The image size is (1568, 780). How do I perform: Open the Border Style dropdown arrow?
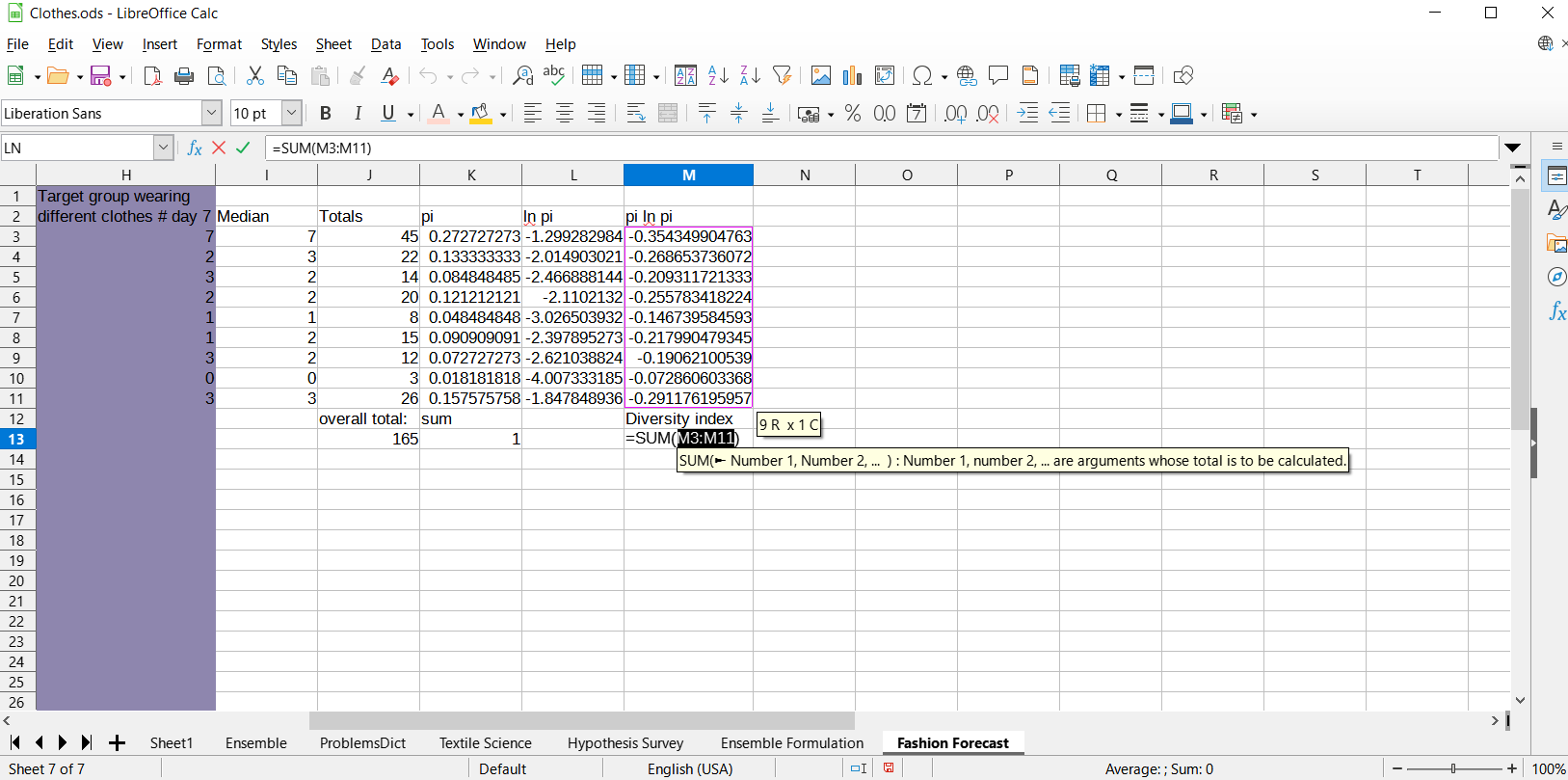1160,115
